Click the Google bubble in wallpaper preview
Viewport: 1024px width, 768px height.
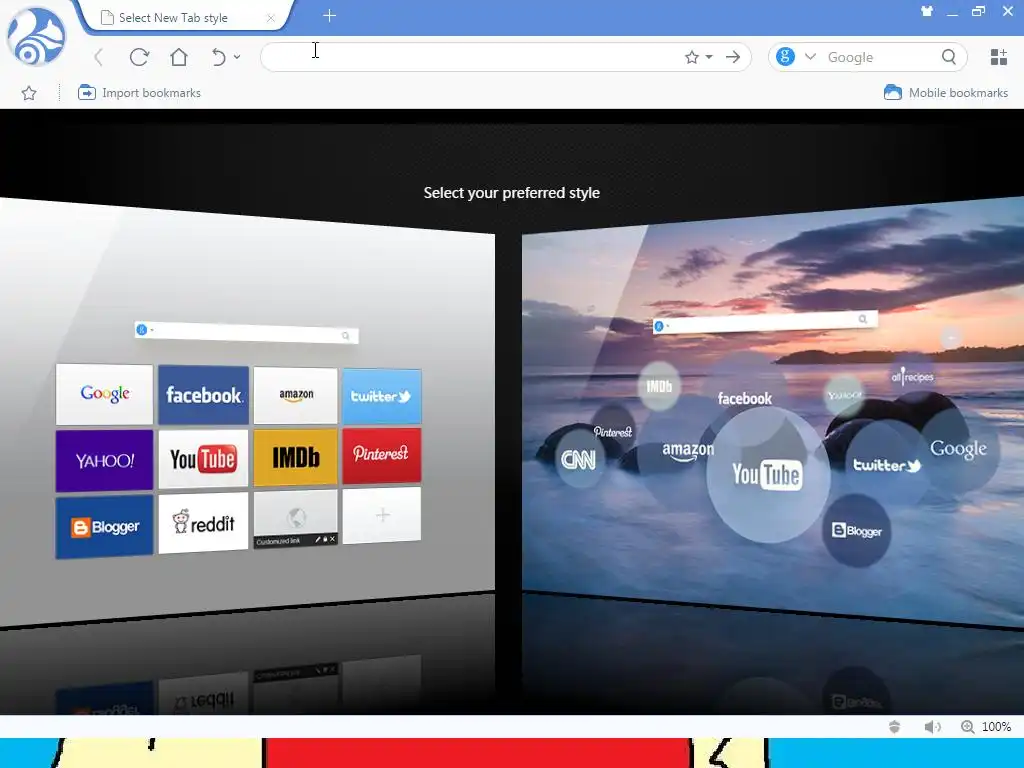tap(958, 449)
